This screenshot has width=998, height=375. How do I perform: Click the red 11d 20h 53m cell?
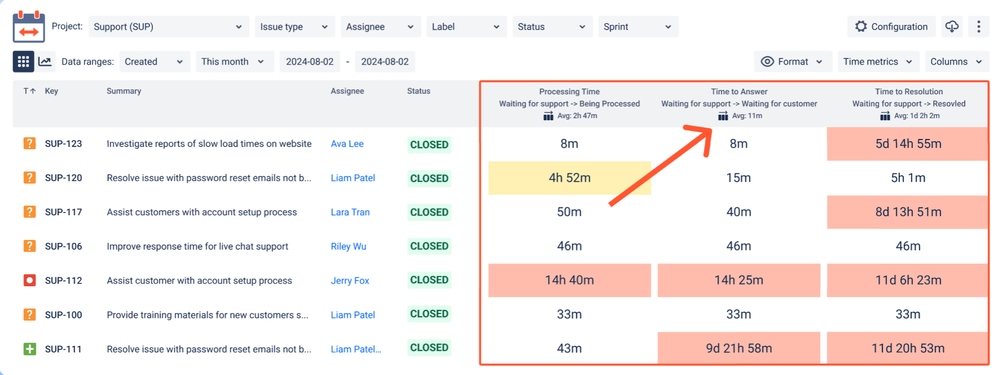pos(908,348)
